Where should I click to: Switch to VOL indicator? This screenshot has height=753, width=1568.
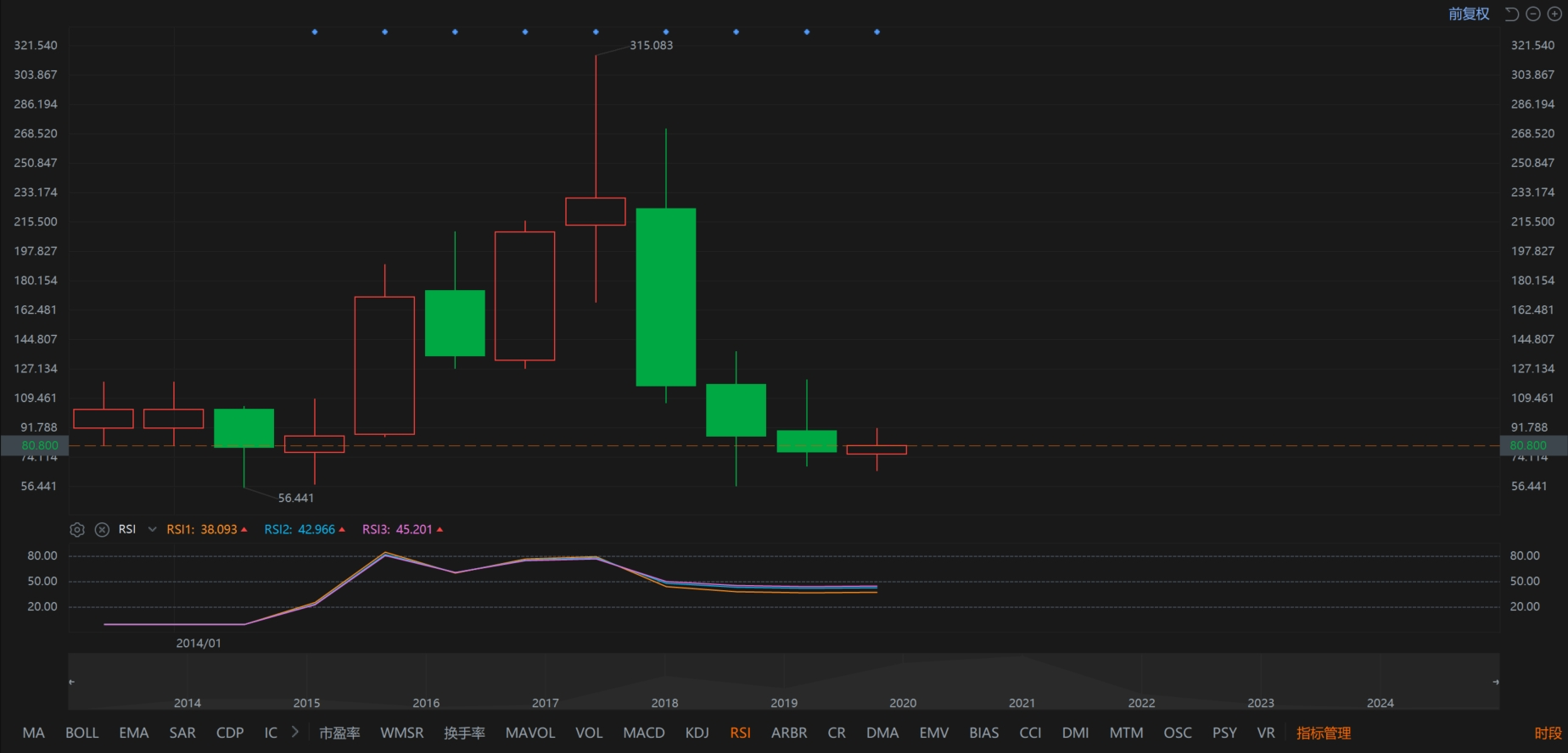[x=589, y=733]
